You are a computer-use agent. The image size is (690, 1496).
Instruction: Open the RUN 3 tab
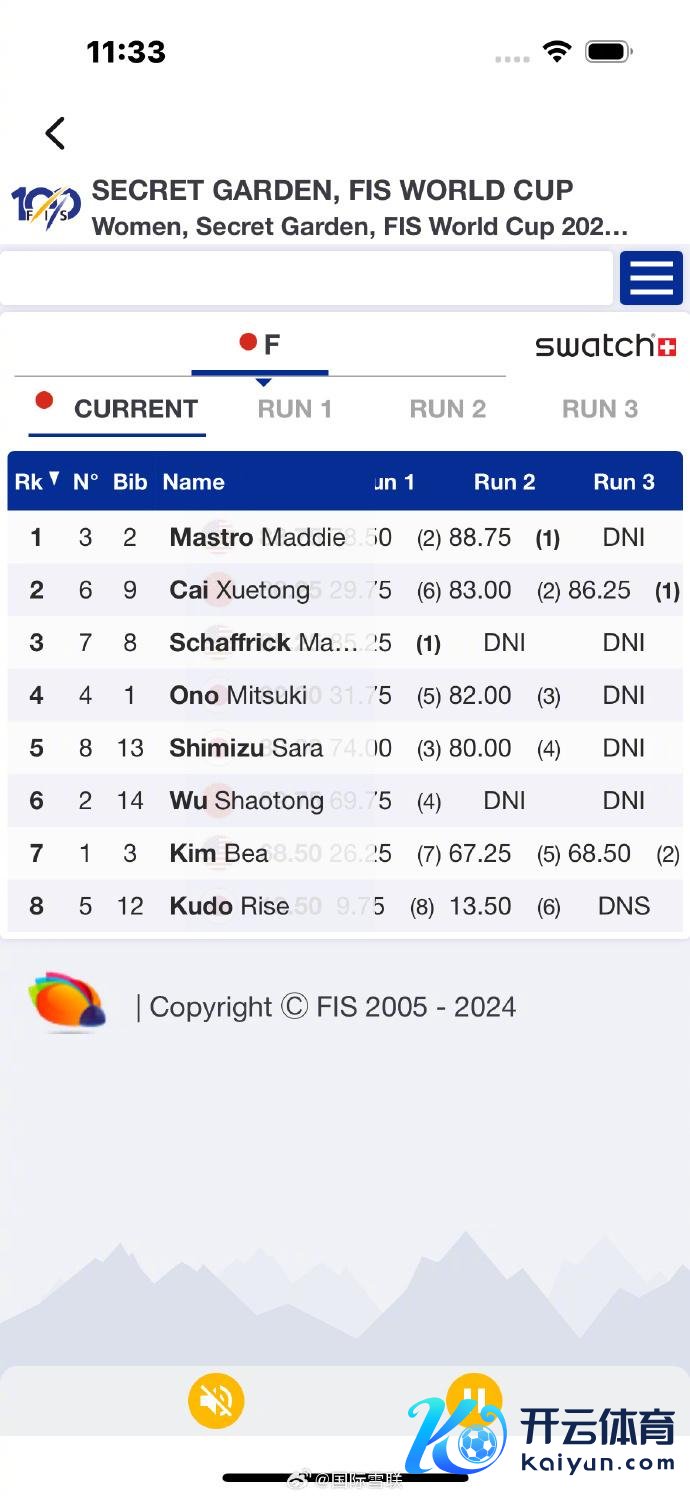point(600,409)
